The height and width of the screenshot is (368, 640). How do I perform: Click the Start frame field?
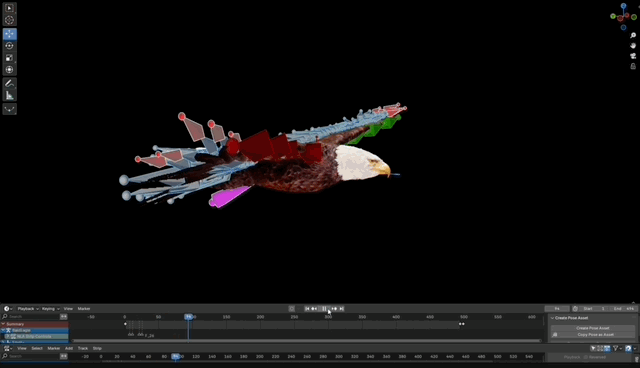pos(594,309)
